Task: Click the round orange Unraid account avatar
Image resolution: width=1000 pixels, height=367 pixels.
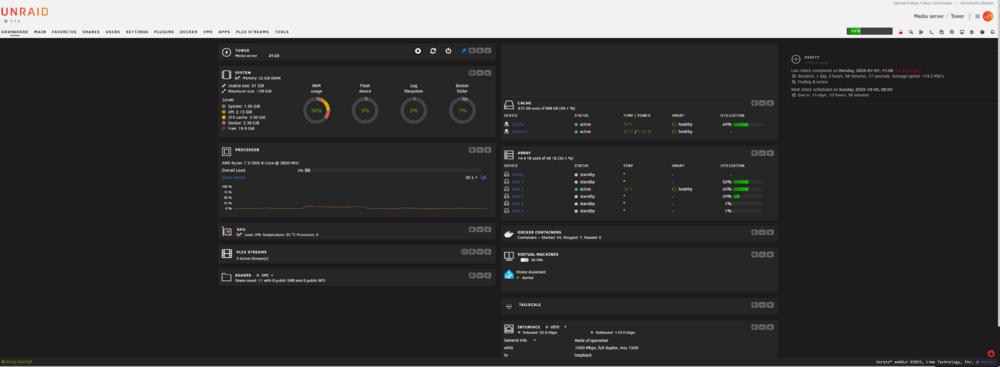Action: click(988, 16)
